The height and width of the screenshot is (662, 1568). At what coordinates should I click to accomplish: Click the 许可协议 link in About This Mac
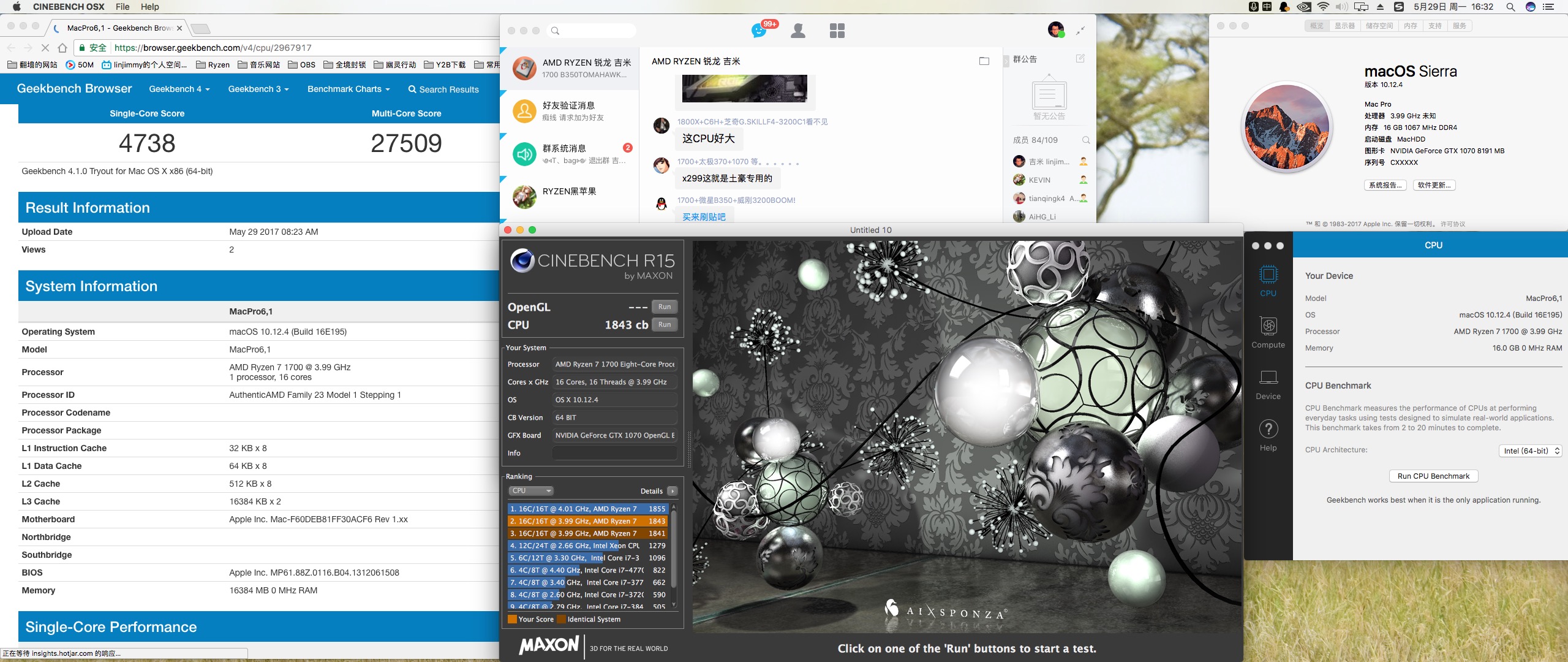point(1453,224)
